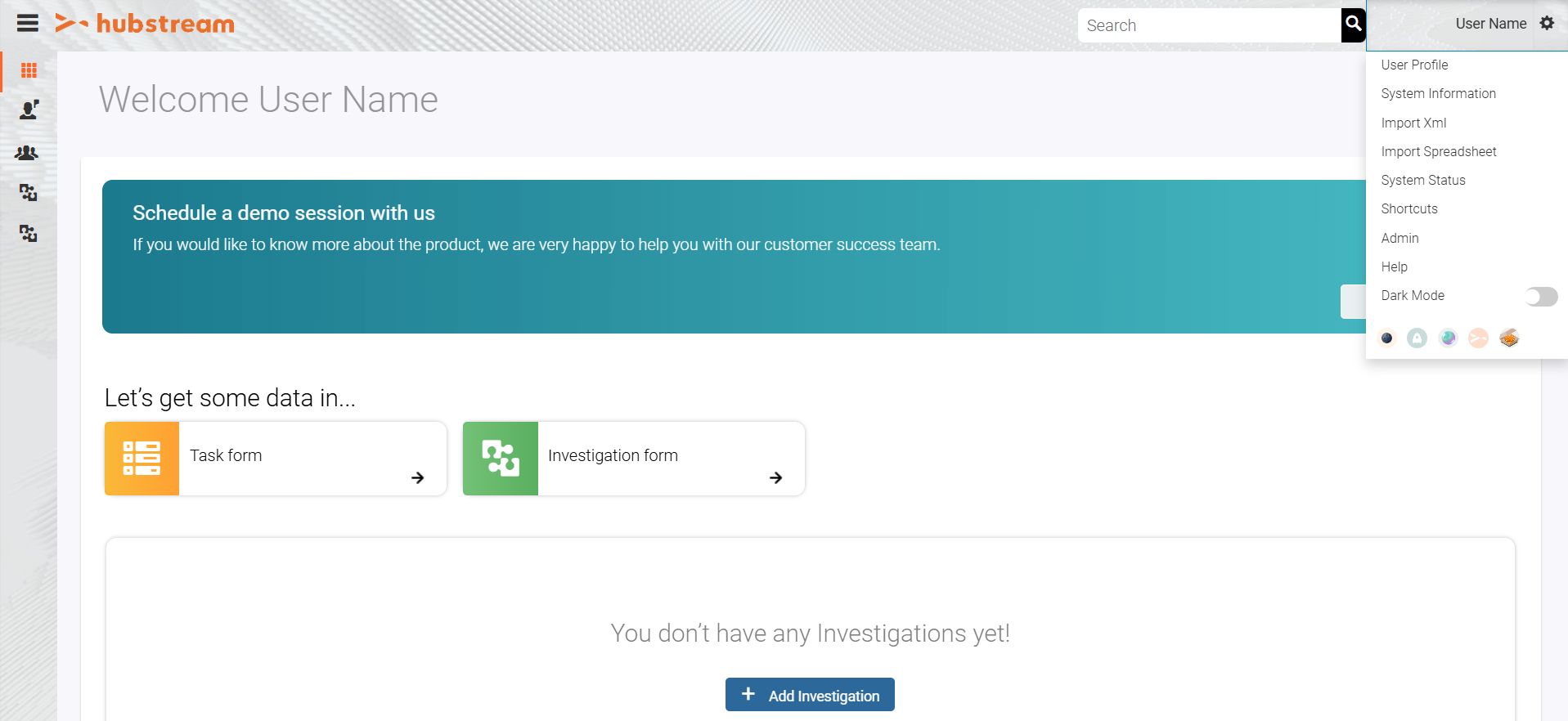1568x721 pixels.
Task: Click the settings gear beside User Name
Action: pos(1547,23)
